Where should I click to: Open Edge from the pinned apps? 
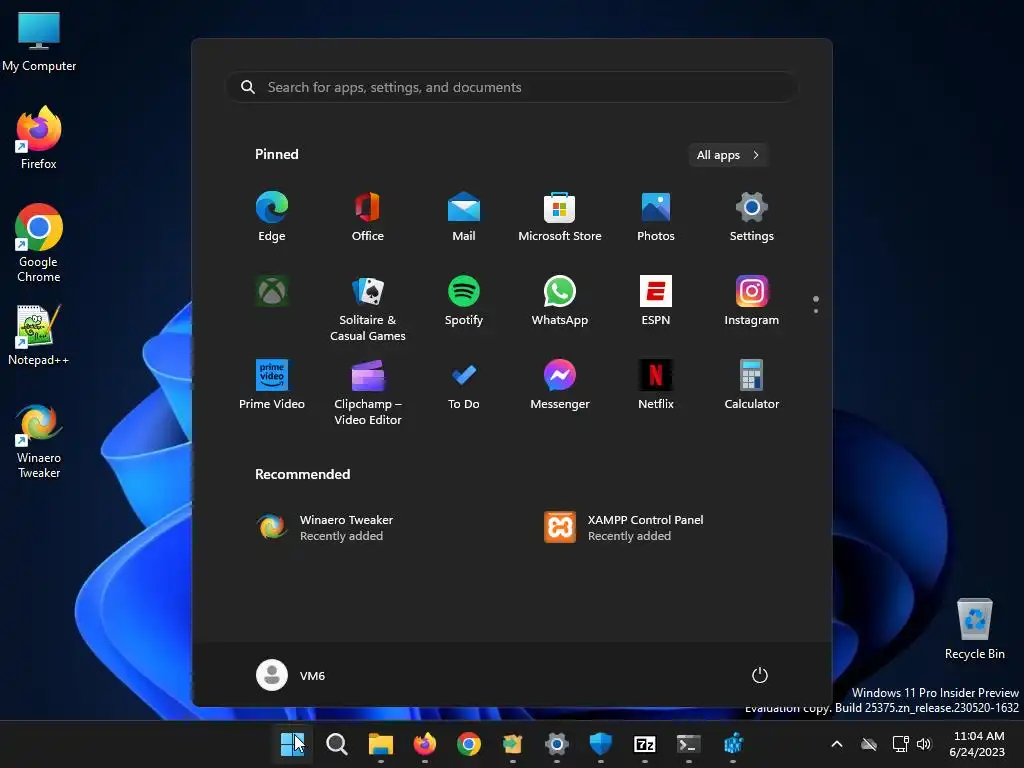point(272,217)
